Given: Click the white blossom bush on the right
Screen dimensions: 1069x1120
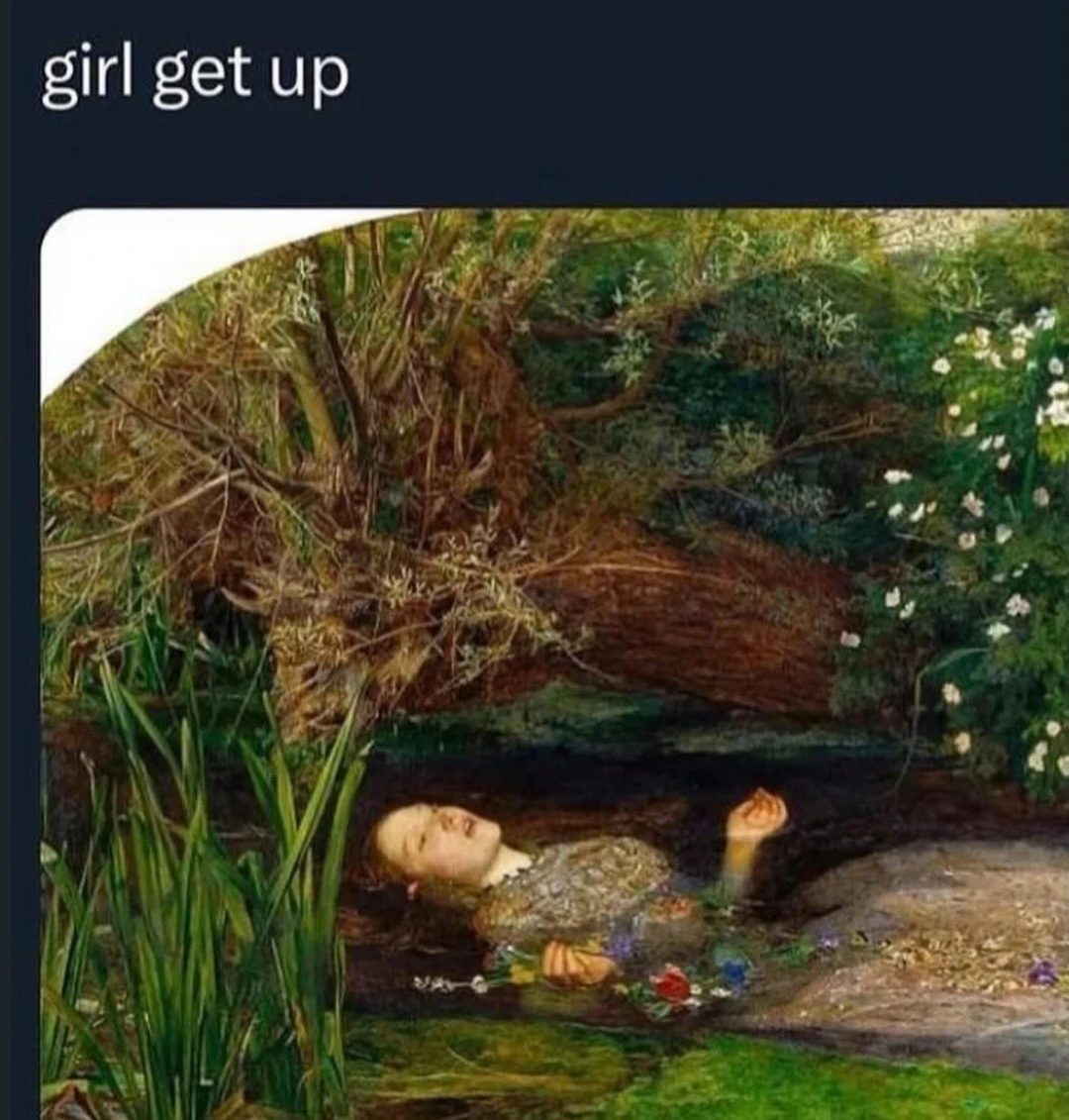Looking at the screenshot, I should [993, 536].
